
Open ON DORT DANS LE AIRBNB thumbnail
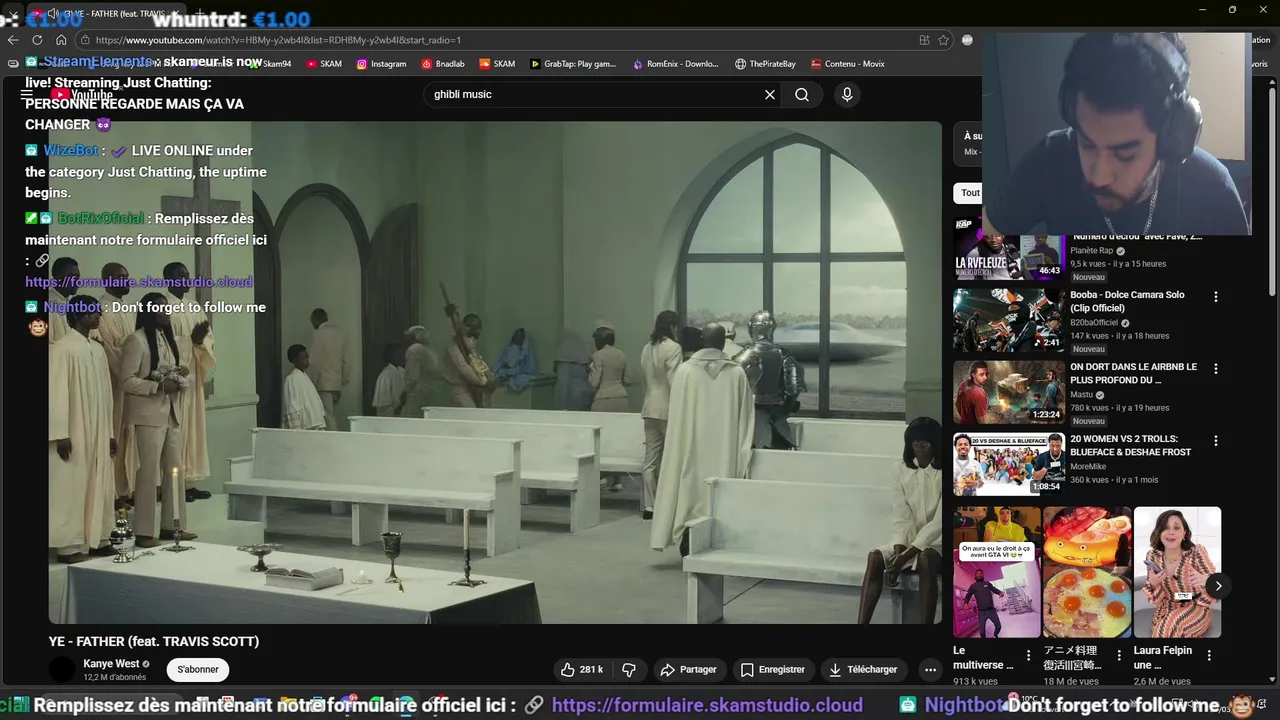pos(1008,392)
